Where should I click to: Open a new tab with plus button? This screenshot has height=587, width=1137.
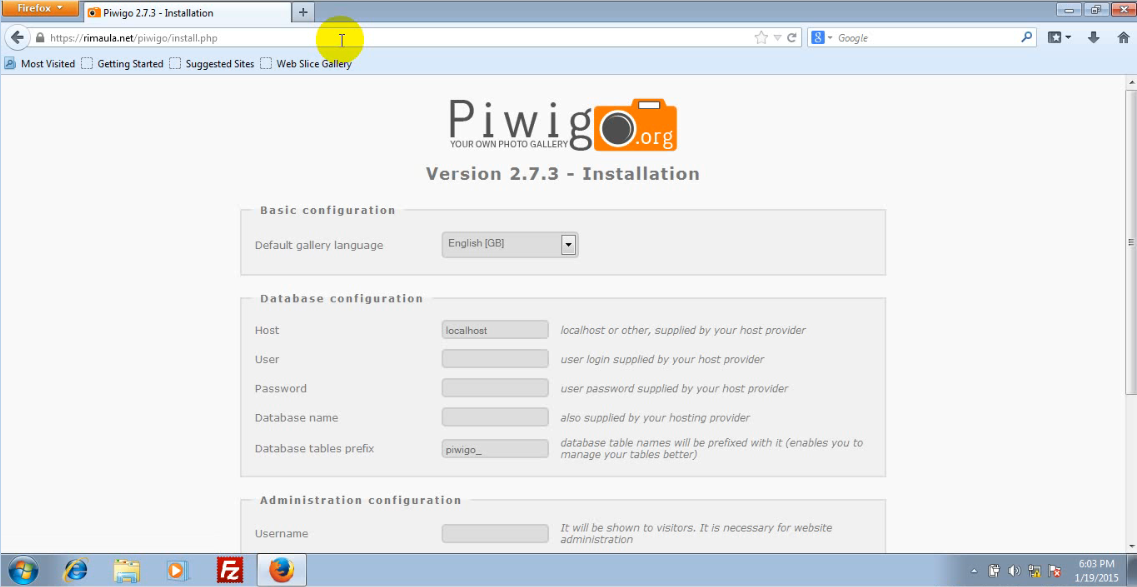point(303,12)
